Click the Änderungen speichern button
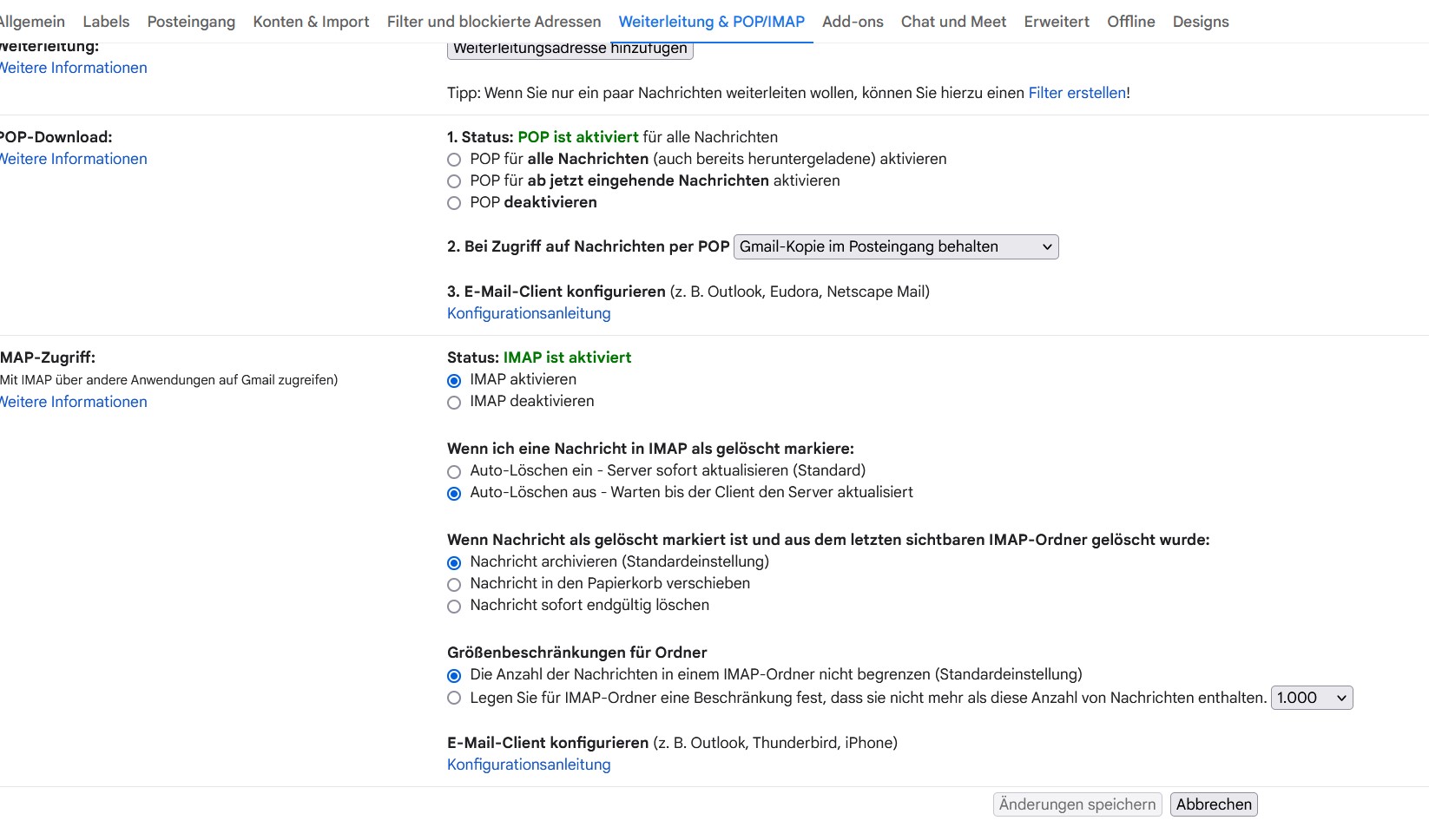The height and width of the screenshot is (840, 1429). pos(1077,804)
